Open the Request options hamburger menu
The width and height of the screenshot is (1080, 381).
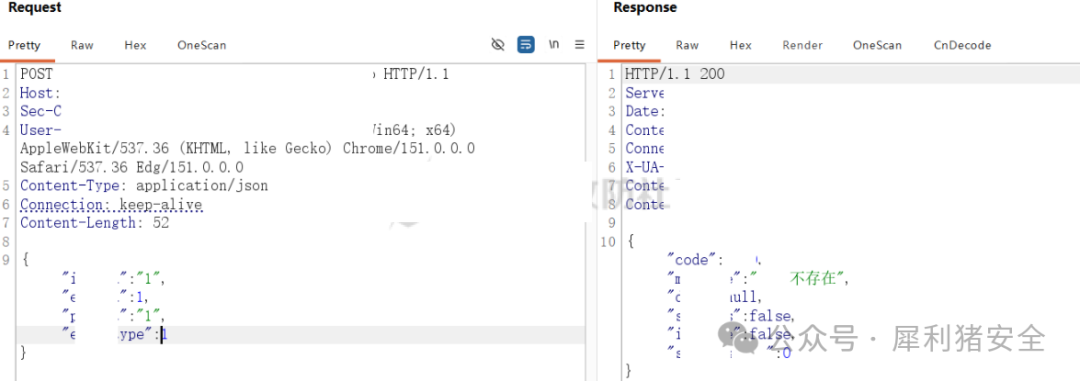click(580, 45)
